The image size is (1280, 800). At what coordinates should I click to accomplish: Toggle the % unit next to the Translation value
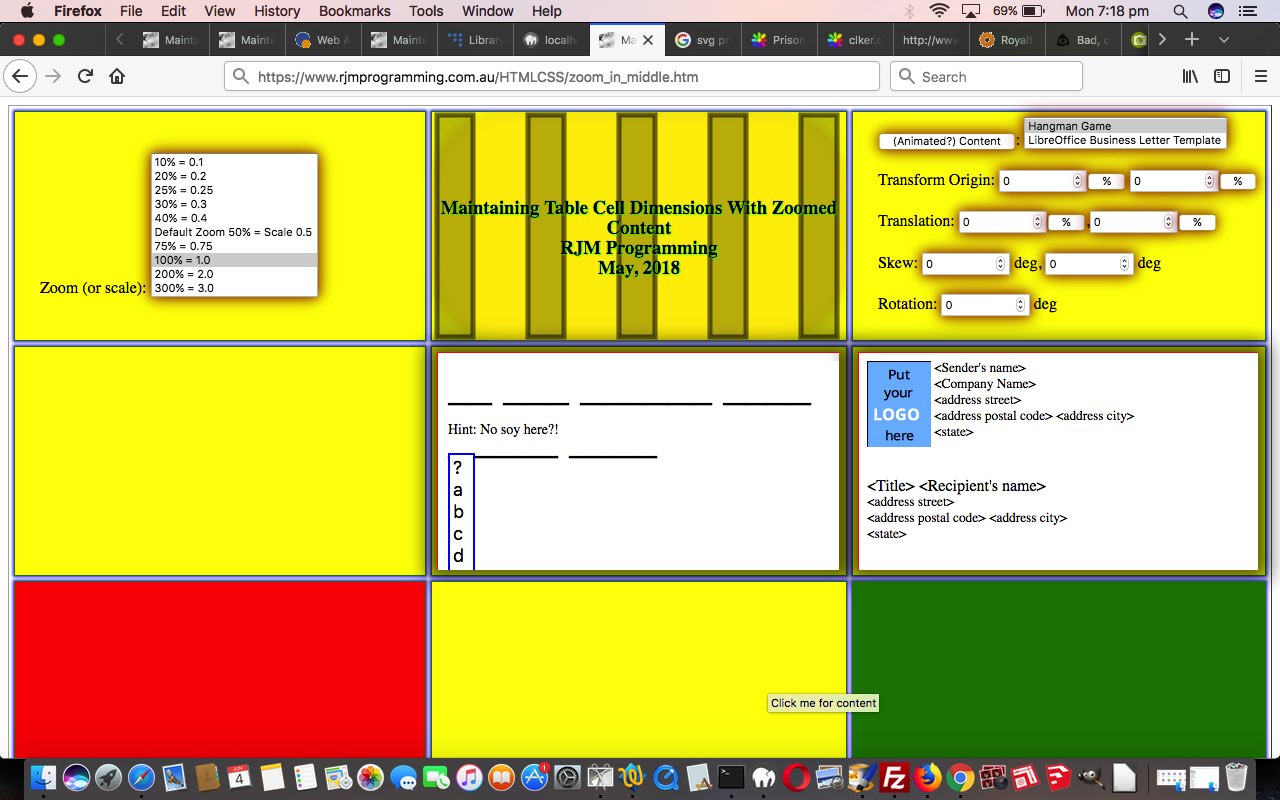tap(1066, 221)
